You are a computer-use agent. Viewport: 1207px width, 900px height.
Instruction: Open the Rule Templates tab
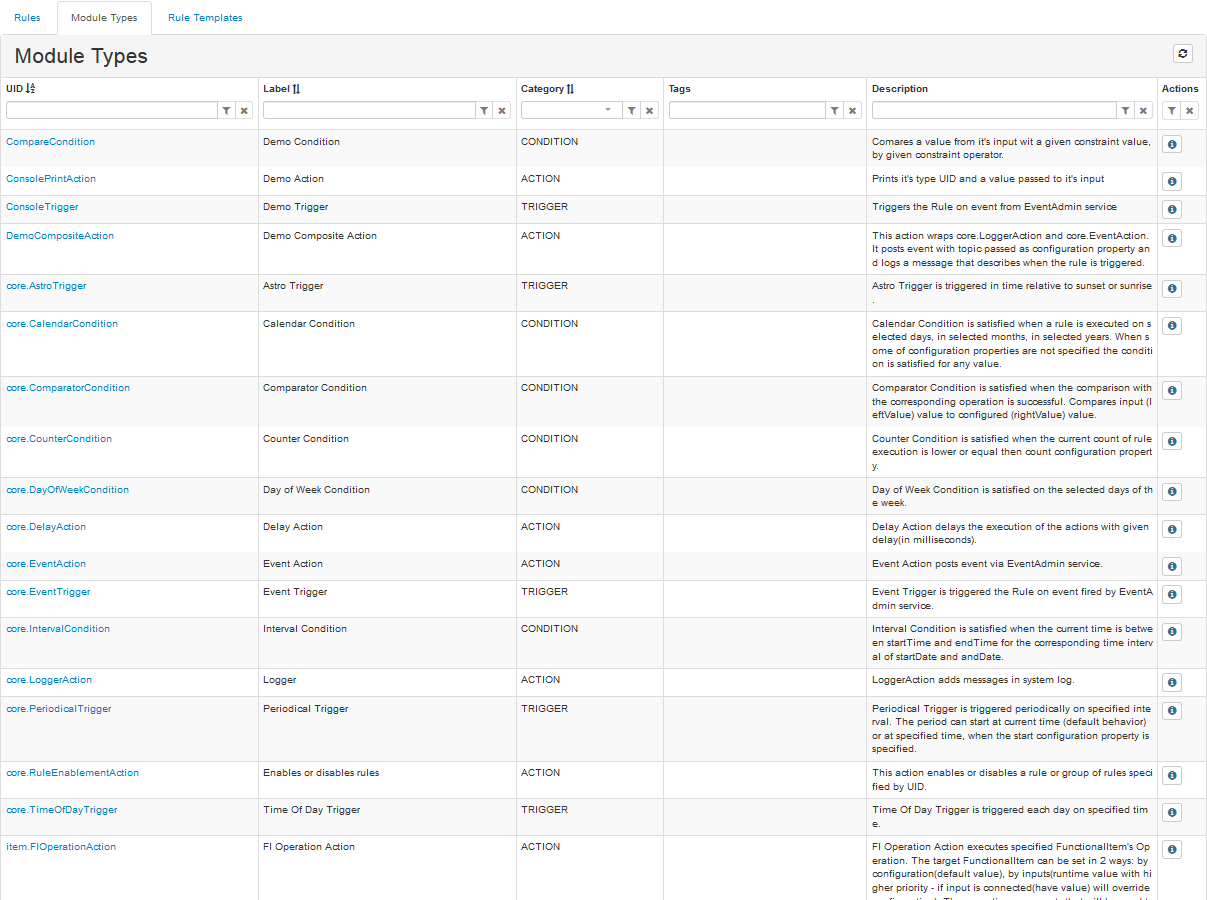(204, 17)
